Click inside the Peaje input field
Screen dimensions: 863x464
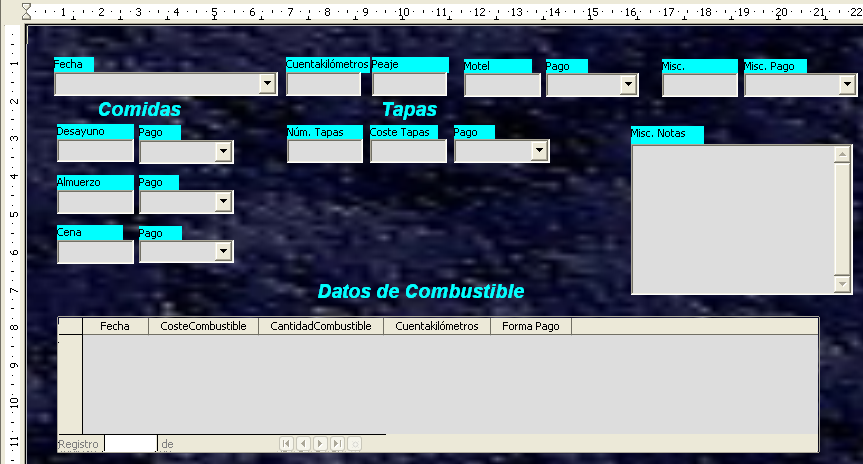pos(409,85)
